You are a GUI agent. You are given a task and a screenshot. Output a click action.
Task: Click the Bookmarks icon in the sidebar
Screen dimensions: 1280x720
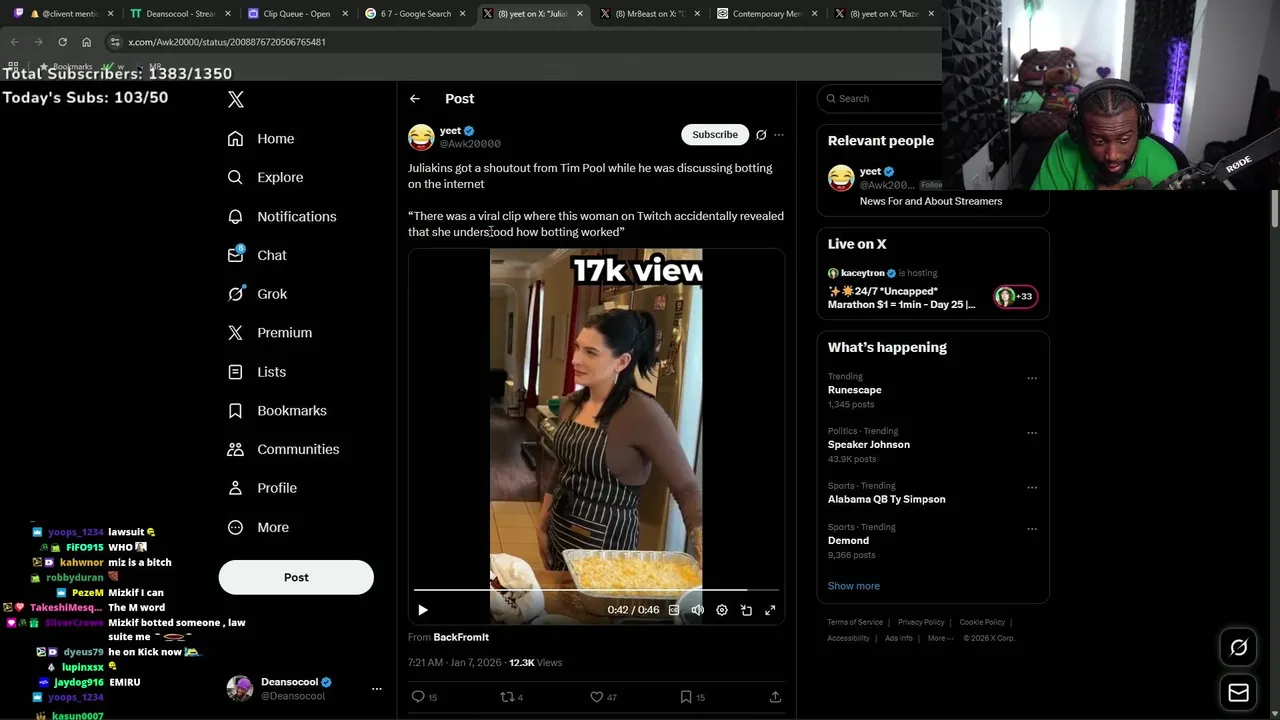[235, 411]
